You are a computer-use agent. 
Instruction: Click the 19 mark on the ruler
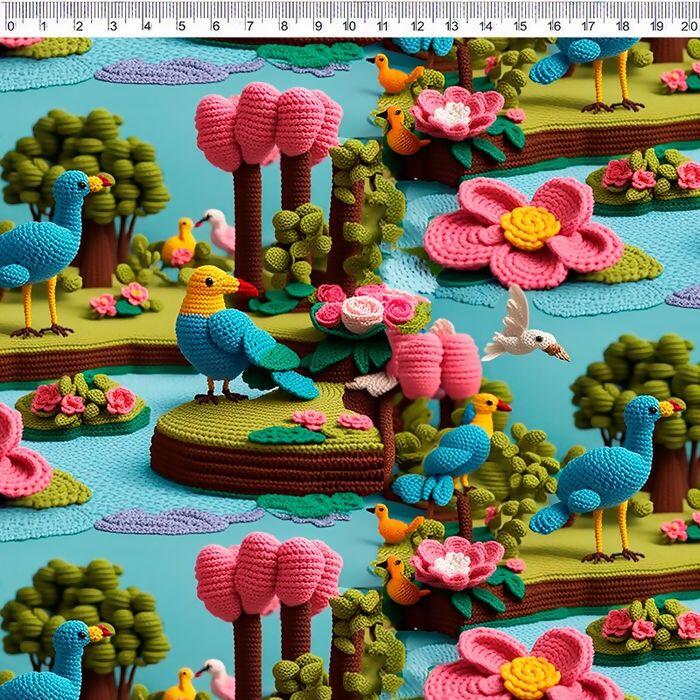655,24
